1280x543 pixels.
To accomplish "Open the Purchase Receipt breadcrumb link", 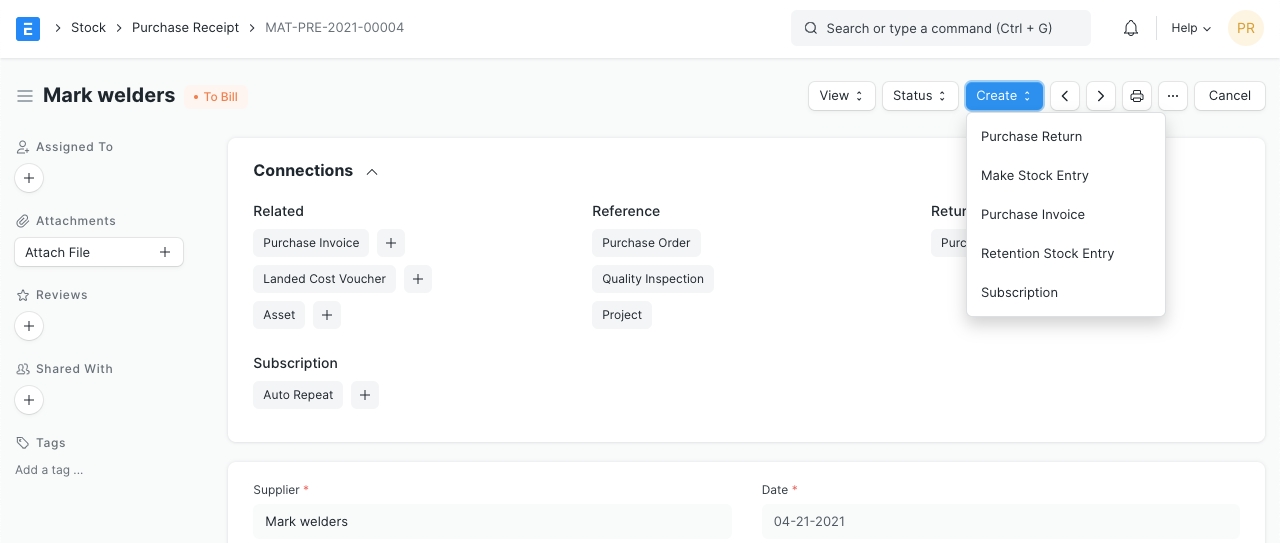I will [185, 28].
